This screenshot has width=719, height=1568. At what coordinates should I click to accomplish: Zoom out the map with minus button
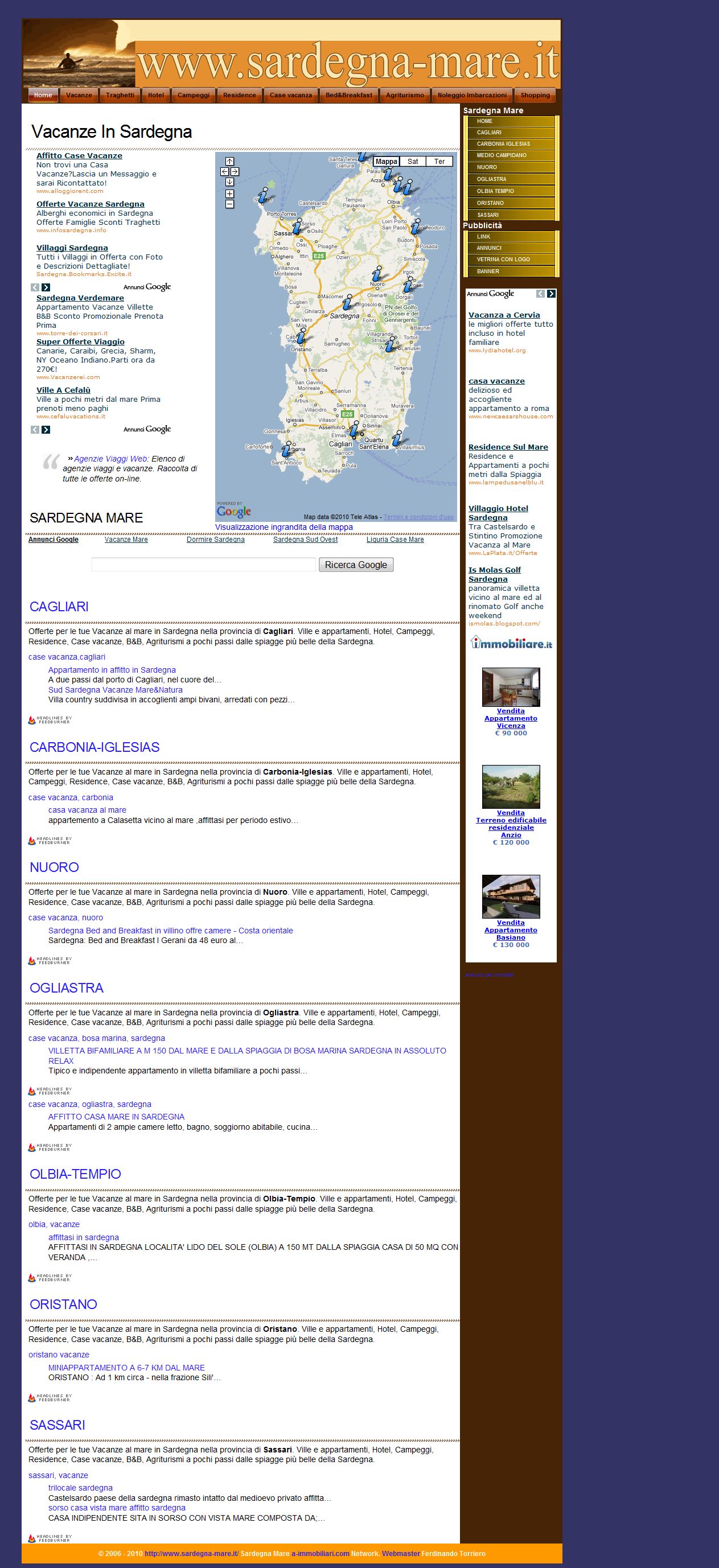point(229,204)
